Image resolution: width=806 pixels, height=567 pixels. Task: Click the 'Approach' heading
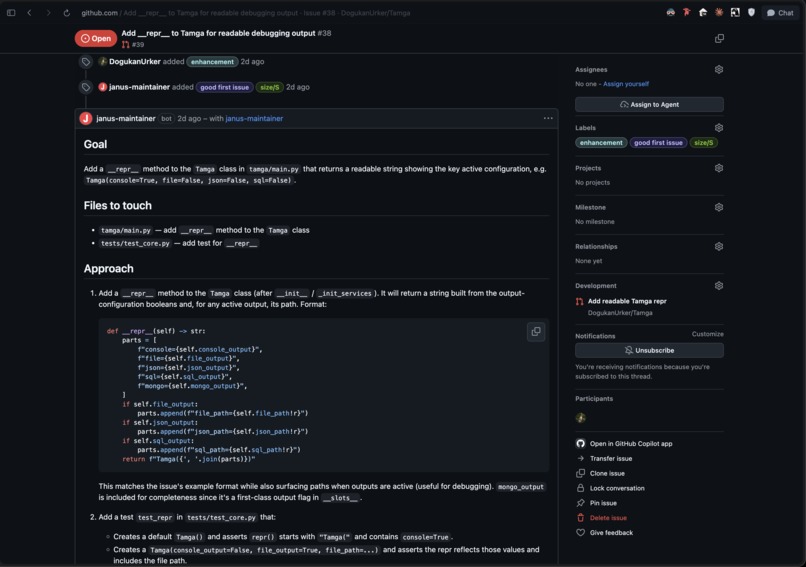coord(108,269)
